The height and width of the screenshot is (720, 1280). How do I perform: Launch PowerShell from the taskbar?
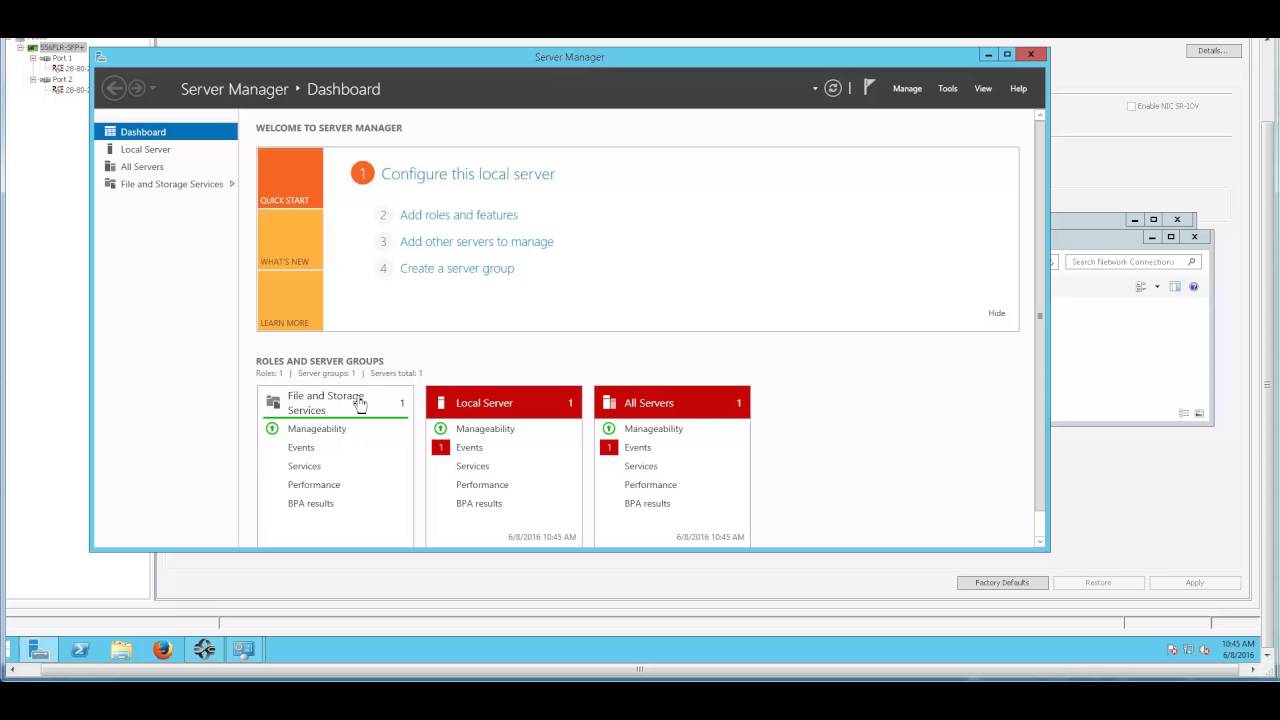pyautogui.click(x=80, y=650)
